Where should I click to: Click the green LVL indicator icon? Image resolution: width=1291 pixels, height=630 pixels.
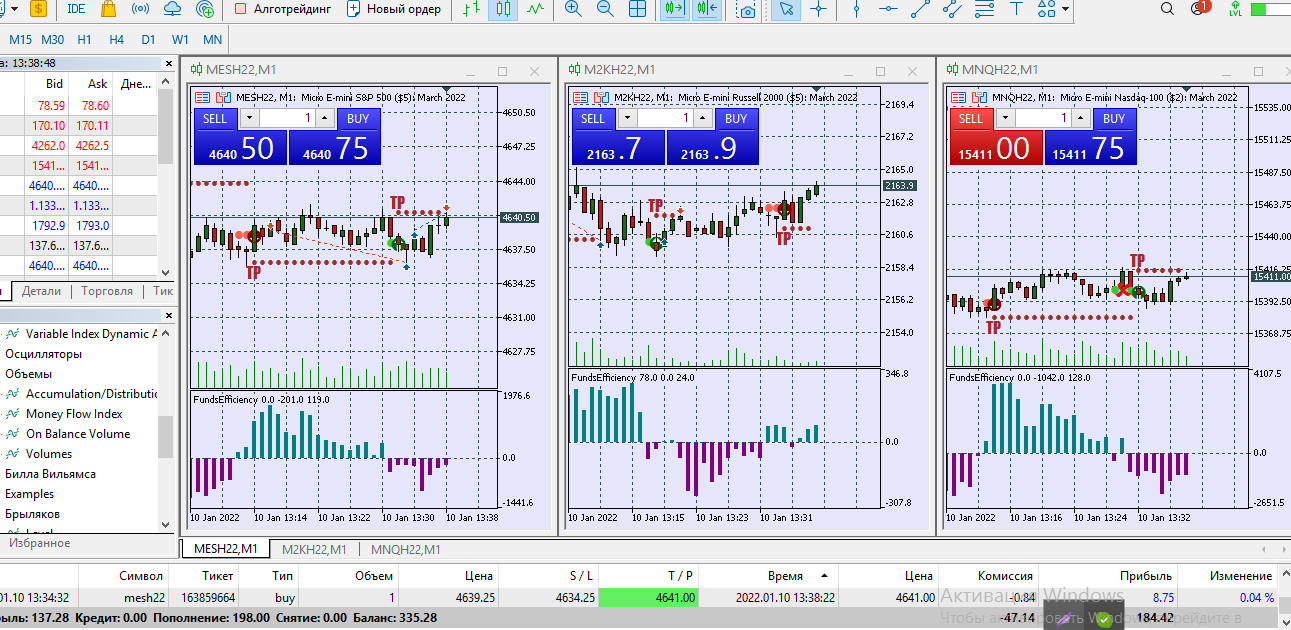pyautogui.click(x=1236, y=9)
